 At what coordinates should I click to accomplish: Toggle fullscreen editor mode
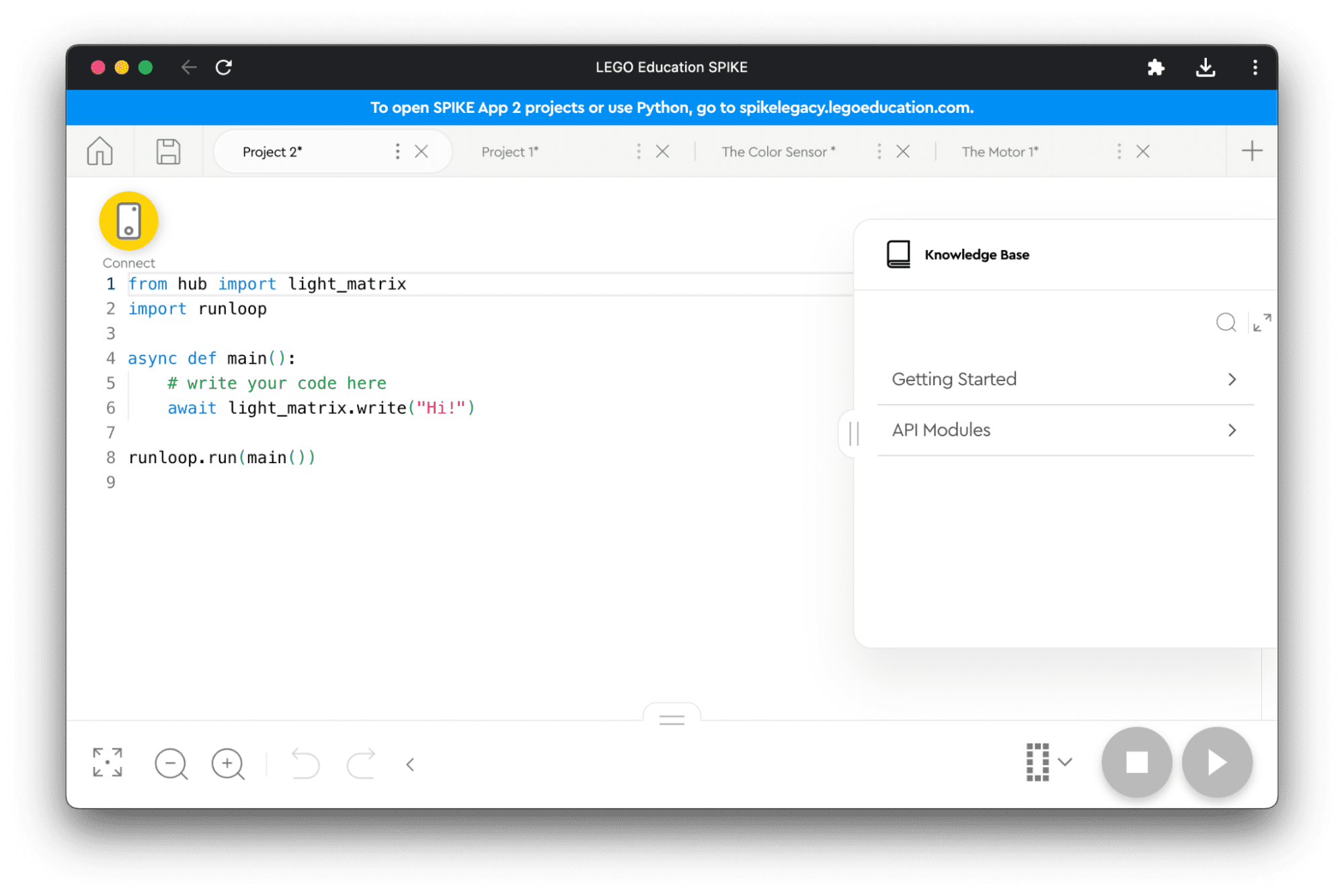tap(106, 762)
